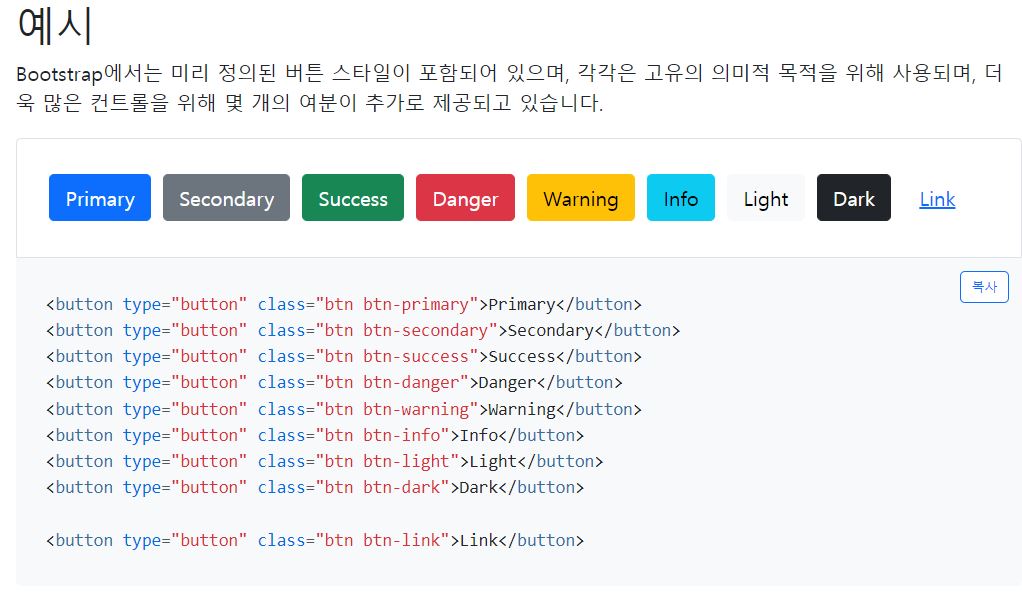Click the blue Primary button

[100, 198]
